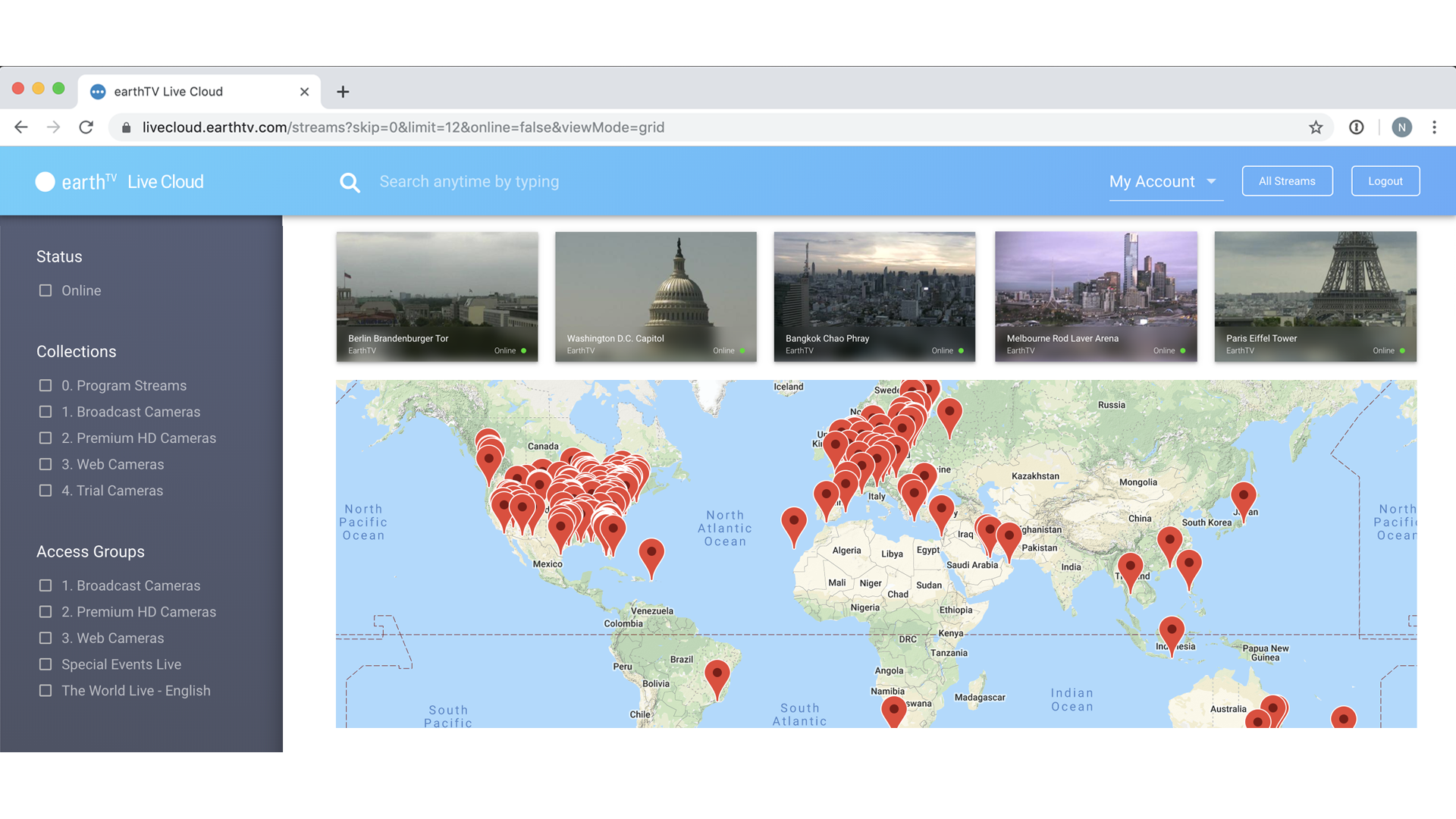
Task: Expand the My Account dropdown
Action: click(x=1166, y=182)
